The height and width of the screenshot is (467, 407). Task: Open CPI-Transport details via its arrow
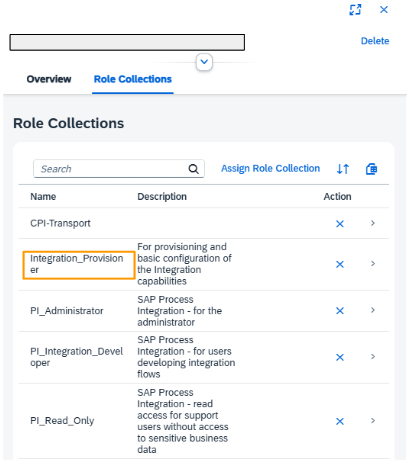pos(373,223)
